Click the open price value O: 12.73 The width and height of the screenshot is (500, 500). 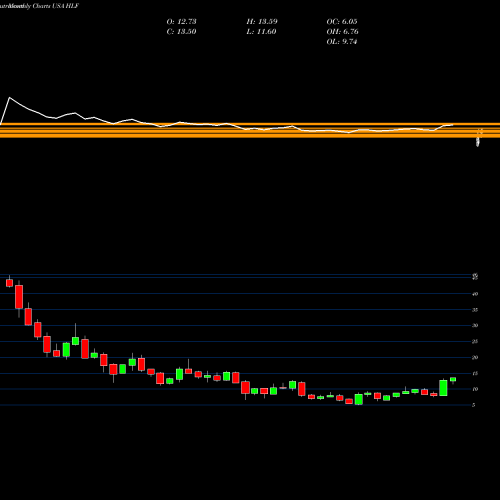(x=181, y=22)
